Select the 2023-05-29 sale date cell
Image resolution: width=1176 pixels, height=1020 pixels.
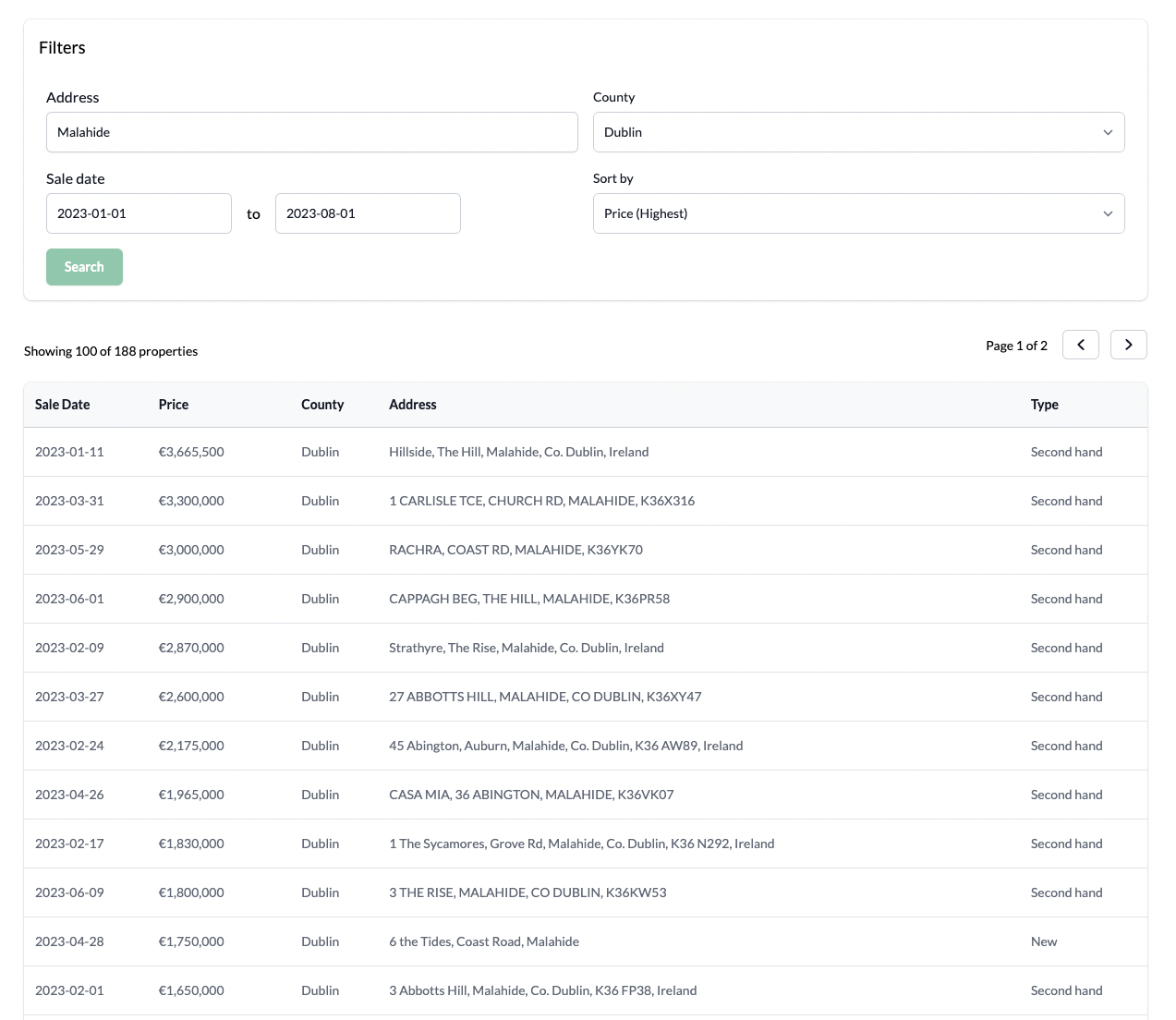(x=69, y=550)
